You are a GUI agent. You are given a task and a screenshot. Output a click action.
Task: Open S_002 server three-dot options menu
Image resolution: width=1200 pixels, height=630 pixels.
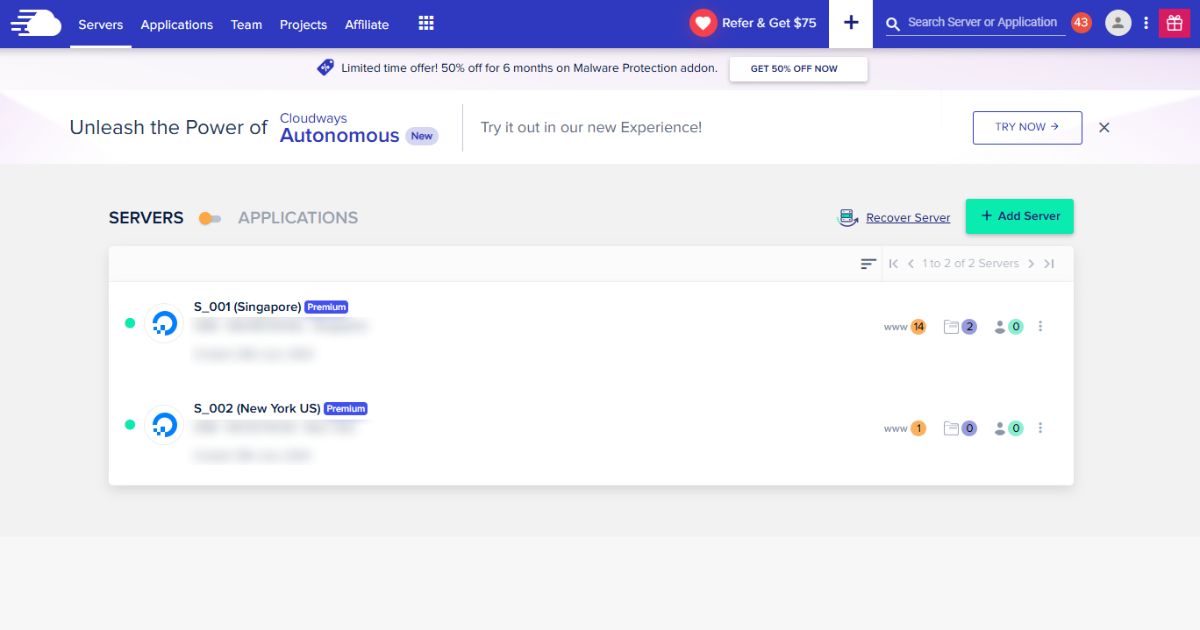click(x=1040, y=428)
